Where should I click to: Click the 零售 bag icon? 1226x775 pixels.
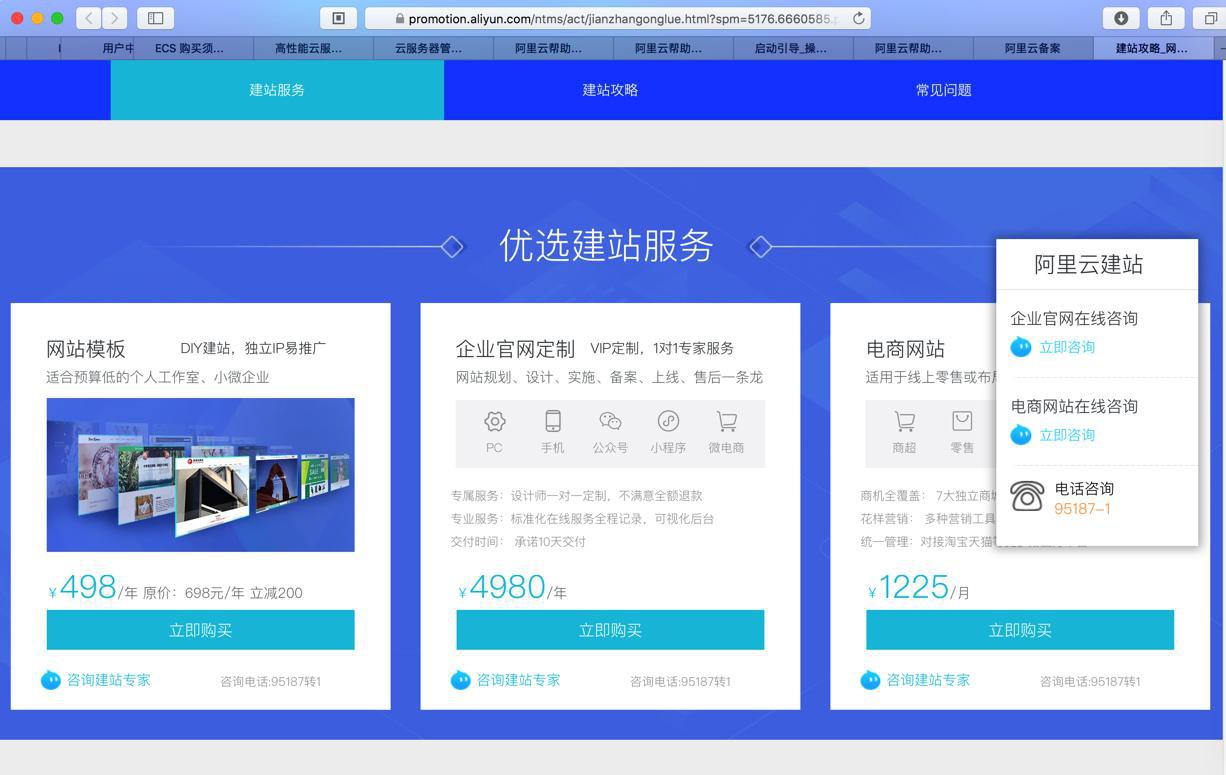click(x=962, y=421)
